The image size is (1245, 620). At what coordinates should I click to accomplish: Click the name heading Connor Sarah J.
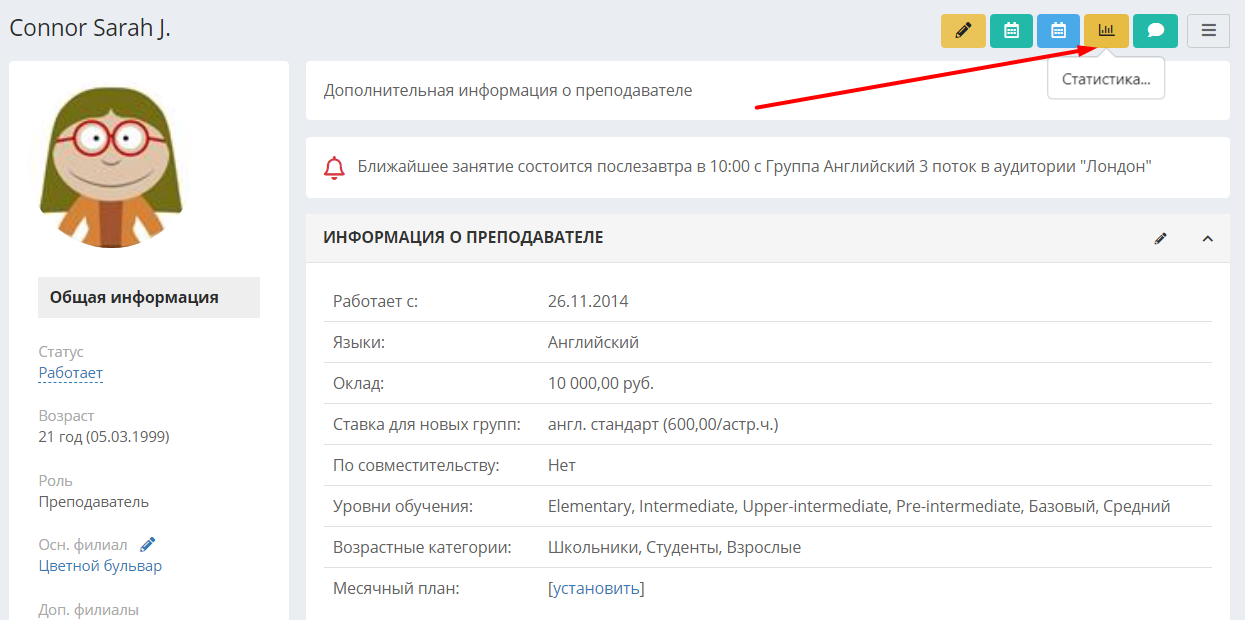pos(90,28)
